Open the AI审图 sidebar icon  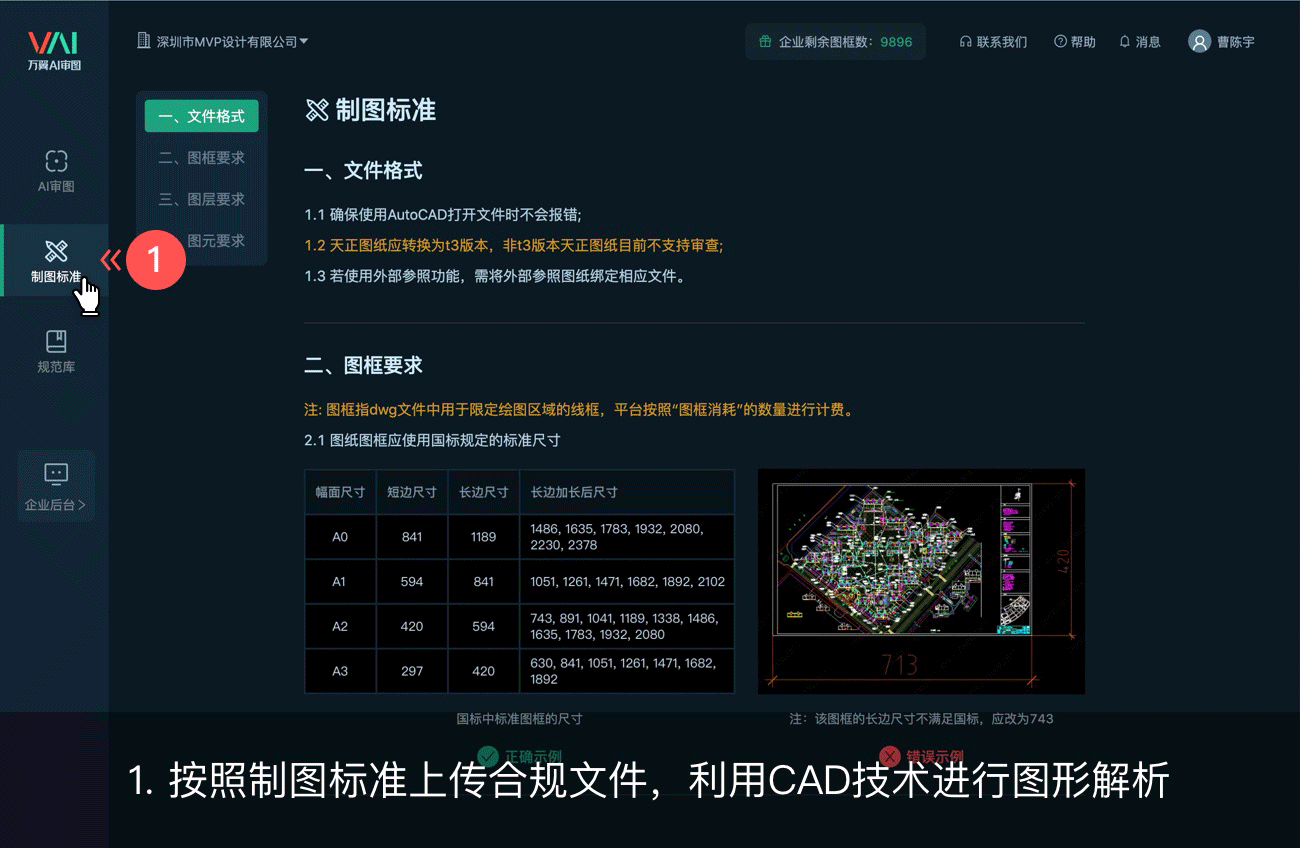pos(56,161)
